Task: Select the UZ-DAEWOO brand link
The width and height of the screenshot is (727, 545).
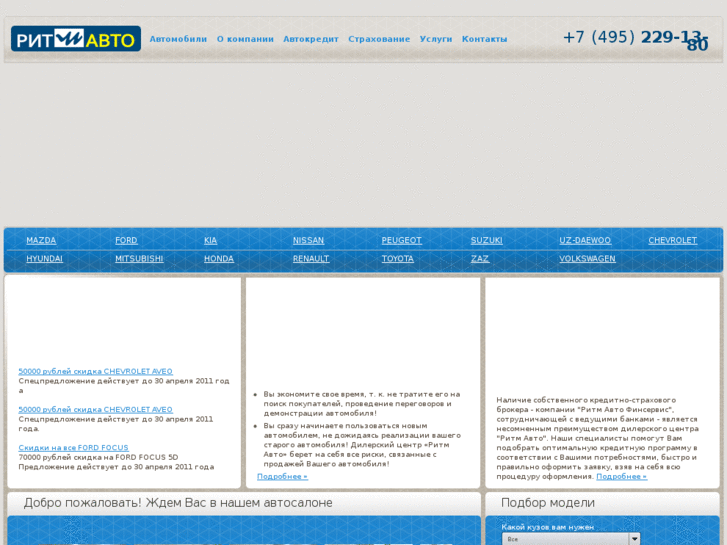Action: (x=585, y=240)
